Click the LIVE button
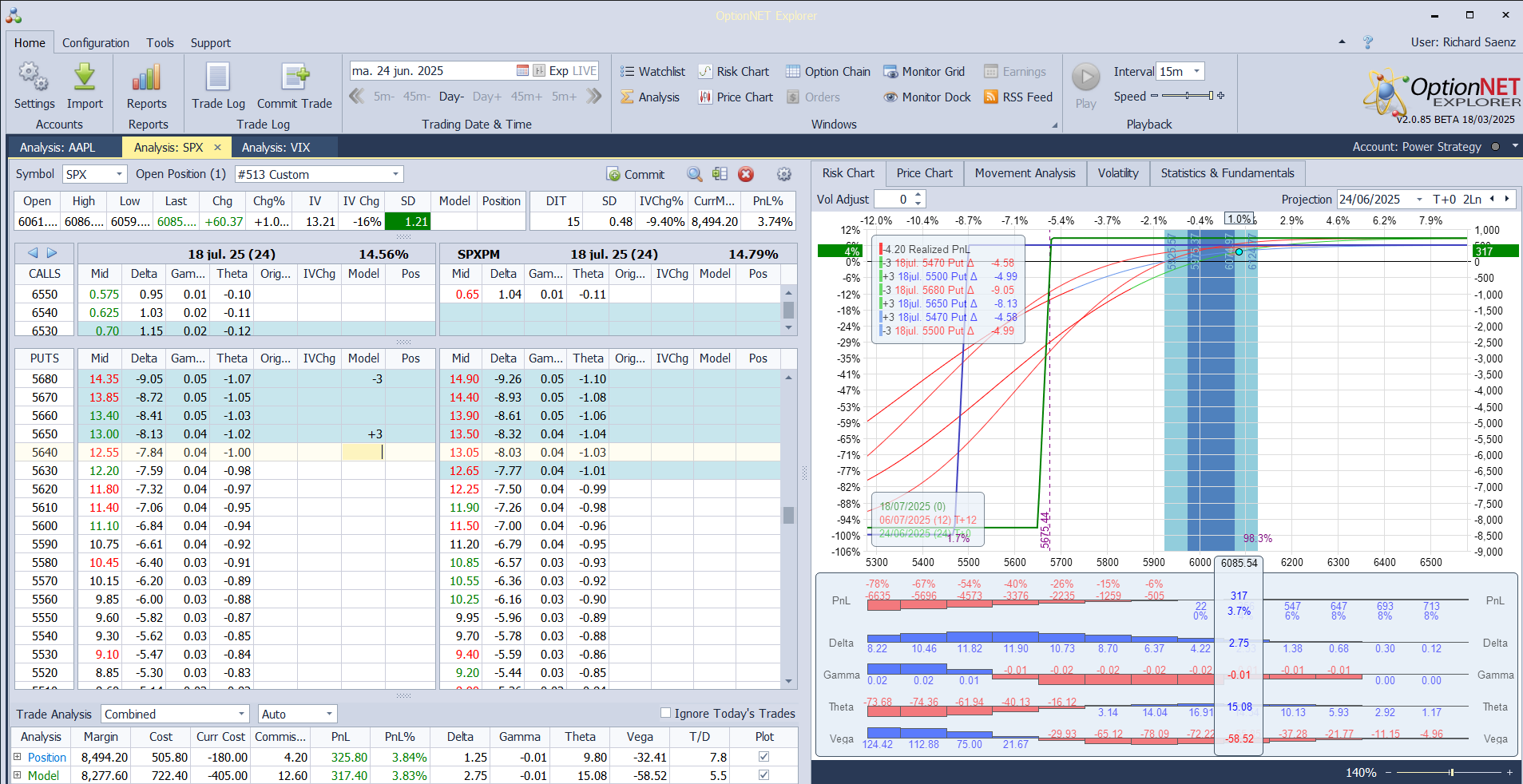This screenshot has height=784, width=1523. tap(585, 70)
